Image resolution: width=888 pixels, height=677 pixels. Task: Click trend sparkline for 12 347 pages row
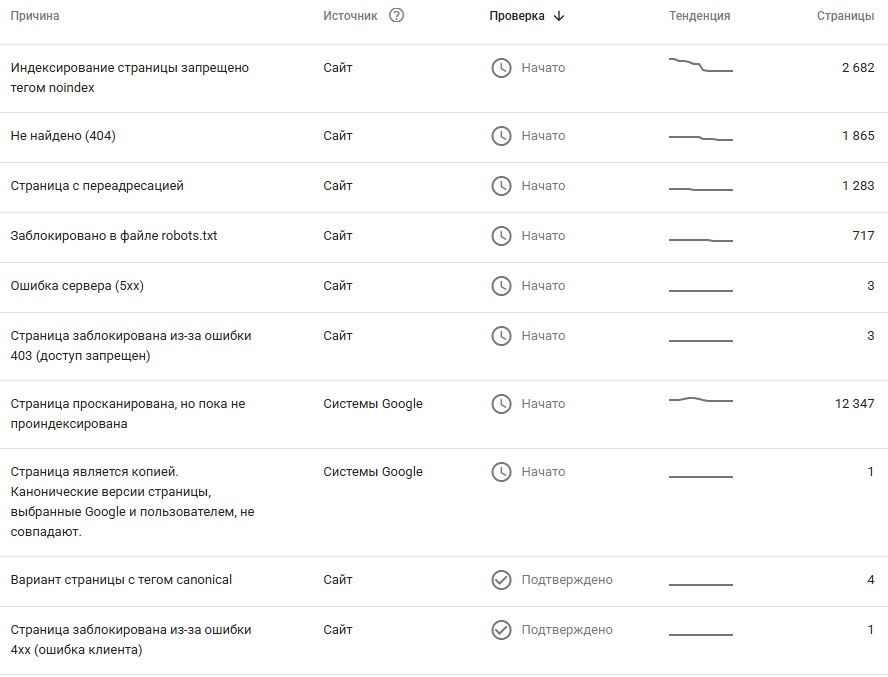click(701, 400)
